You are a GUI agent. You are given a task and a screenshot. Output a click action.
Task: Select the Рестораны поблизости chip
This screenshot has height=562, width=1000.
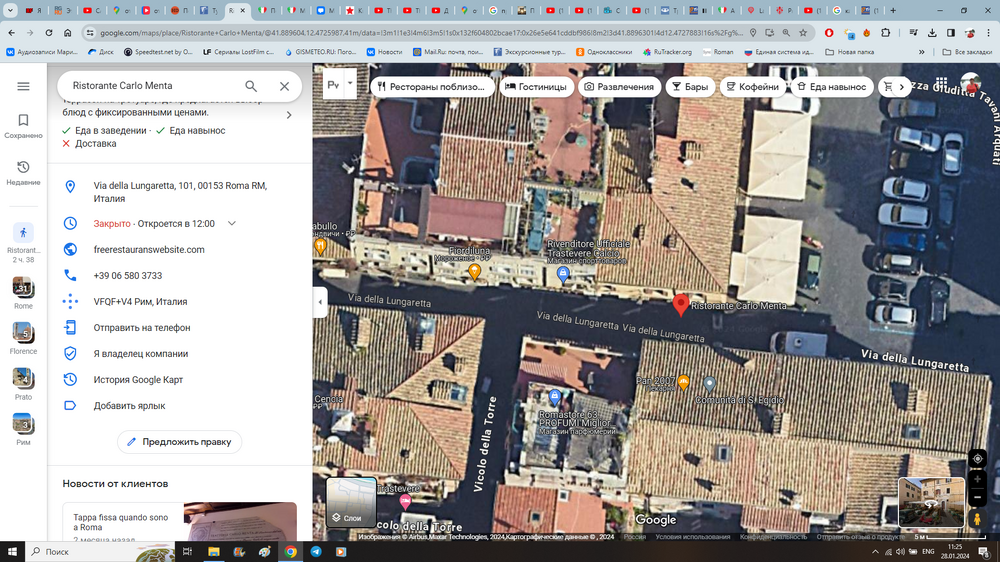[x=431, y=87]
